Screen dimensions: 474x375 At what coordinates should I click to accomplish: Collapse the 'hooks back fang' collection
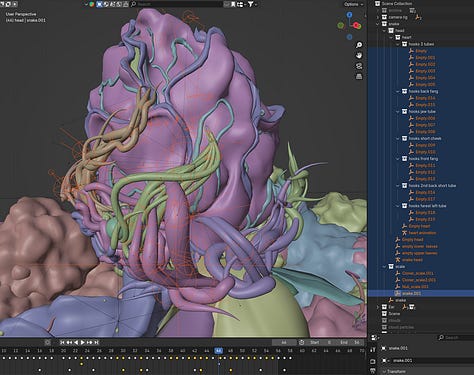[398, 91]
